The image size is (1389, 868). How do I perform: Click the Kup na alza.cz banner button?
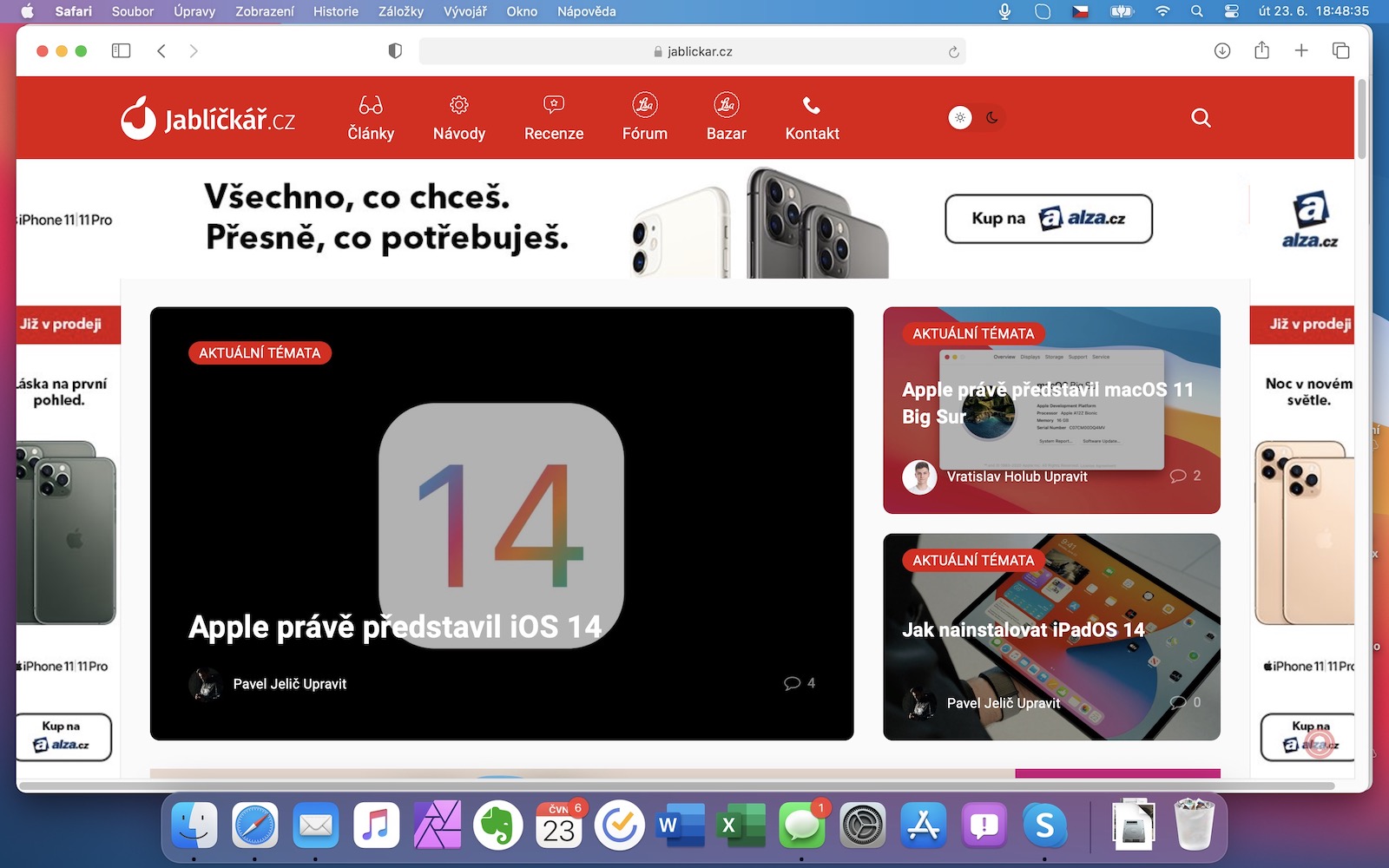(1048, 219)
